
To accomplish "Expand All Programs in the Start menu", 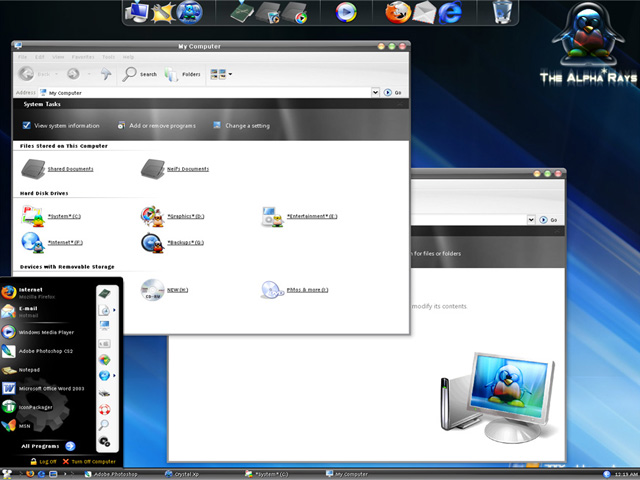I will click(x=47, y=446).
